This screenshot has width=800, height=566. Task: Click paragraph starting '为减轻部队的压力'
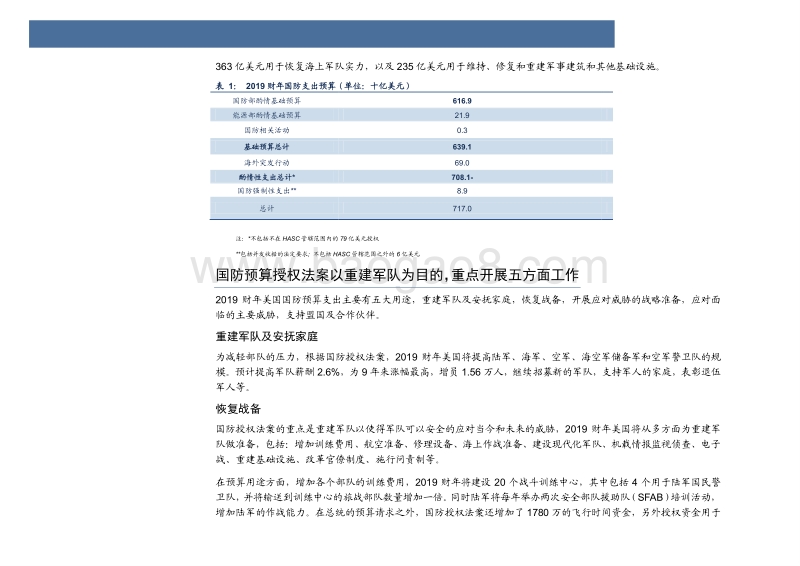[468, 372]
